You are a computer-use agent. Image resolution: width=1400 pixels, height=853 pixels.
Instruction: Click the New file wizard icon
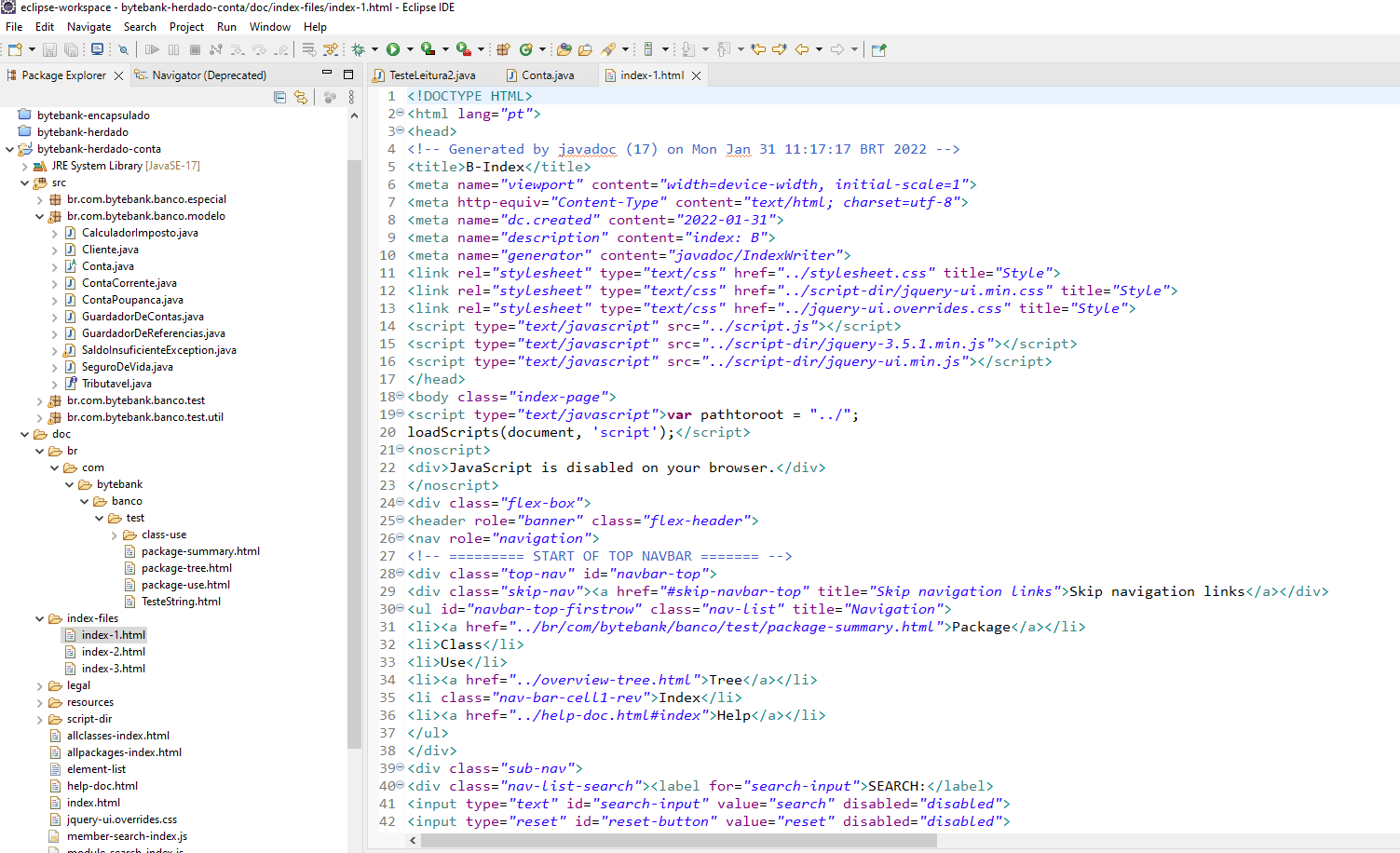tap(14, 49)
